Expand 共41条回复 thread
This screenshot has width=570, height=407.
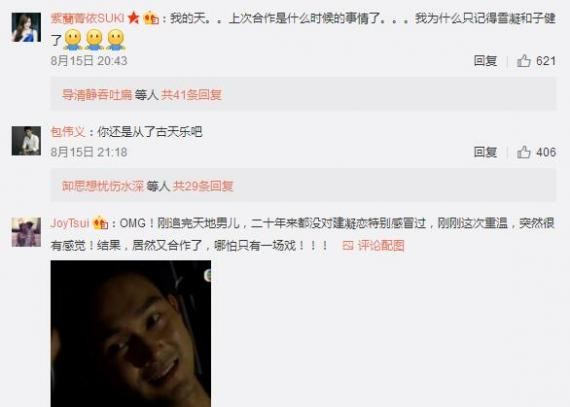192,95
